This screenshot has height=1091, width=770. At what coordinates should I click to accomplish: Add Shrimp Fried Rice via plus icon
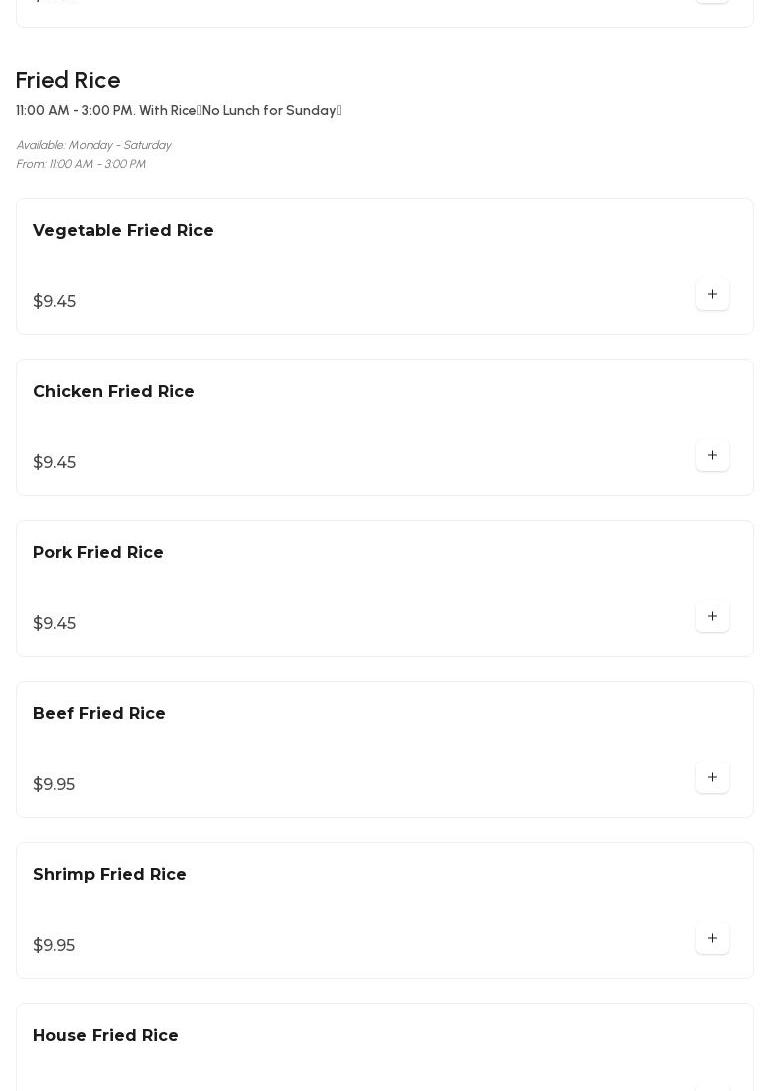point(712,938)
